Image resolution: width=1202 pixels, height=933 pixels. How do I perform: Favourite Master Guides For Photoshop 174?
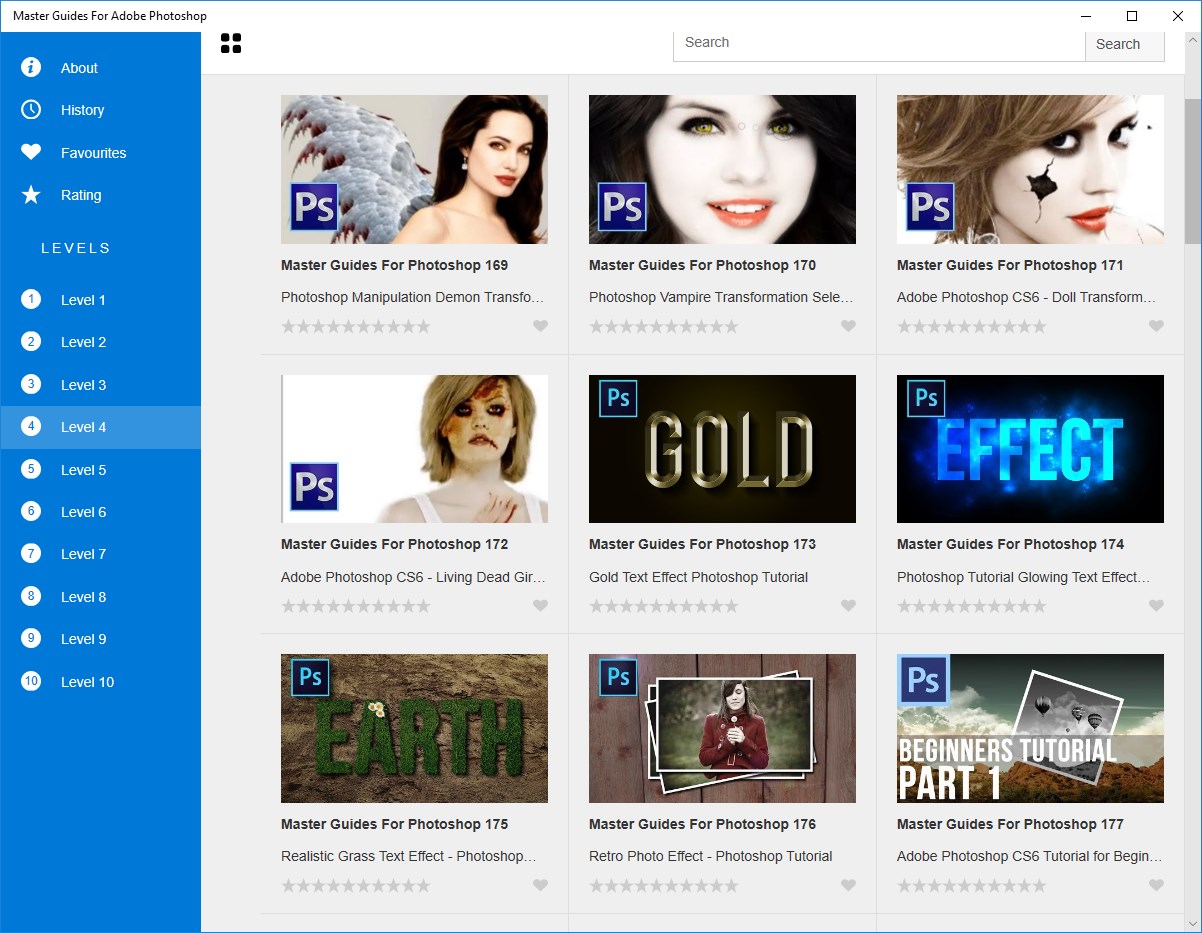click(x=1156, y=606)
